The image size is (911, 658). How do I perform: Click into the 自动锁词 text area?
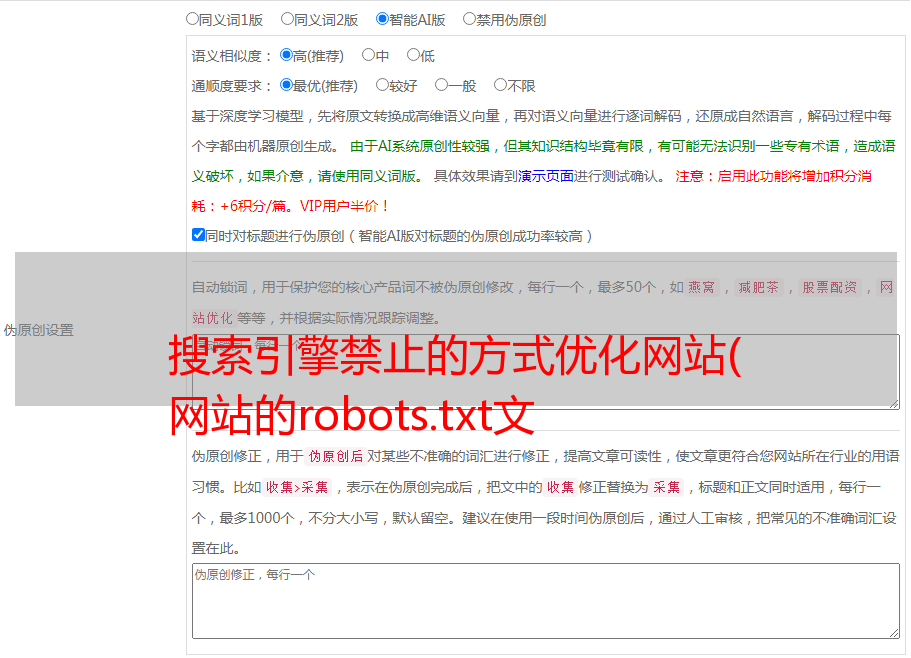point(546,372)
